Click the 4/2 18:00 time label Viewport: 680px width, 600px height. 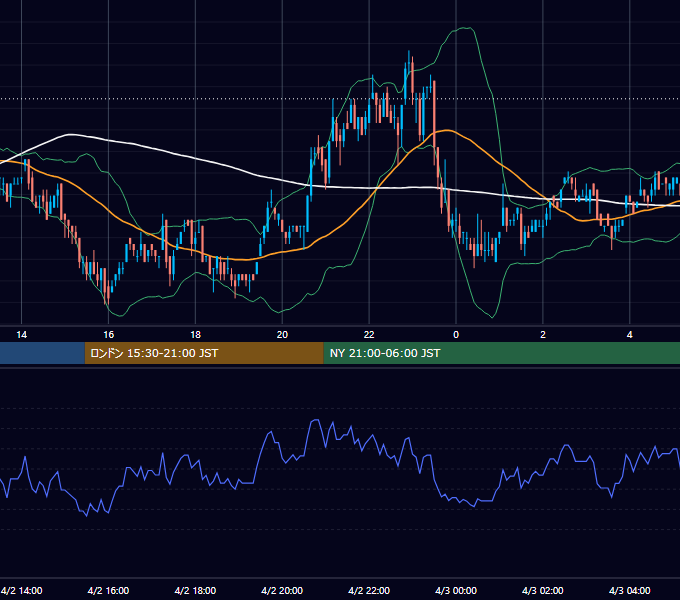[x=195, y=590]
